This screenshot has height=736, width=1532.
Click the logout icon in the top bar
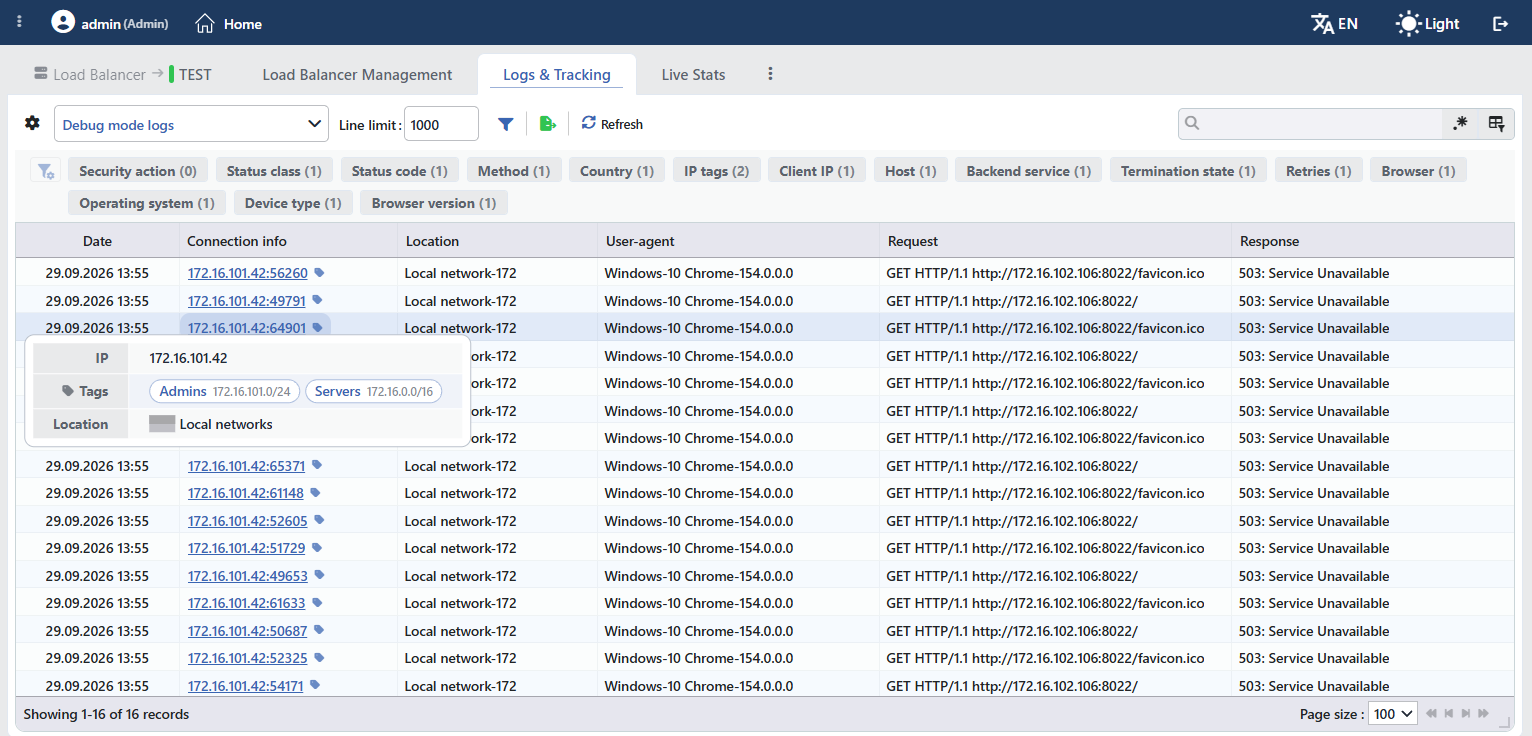(x=1500, y=23)
